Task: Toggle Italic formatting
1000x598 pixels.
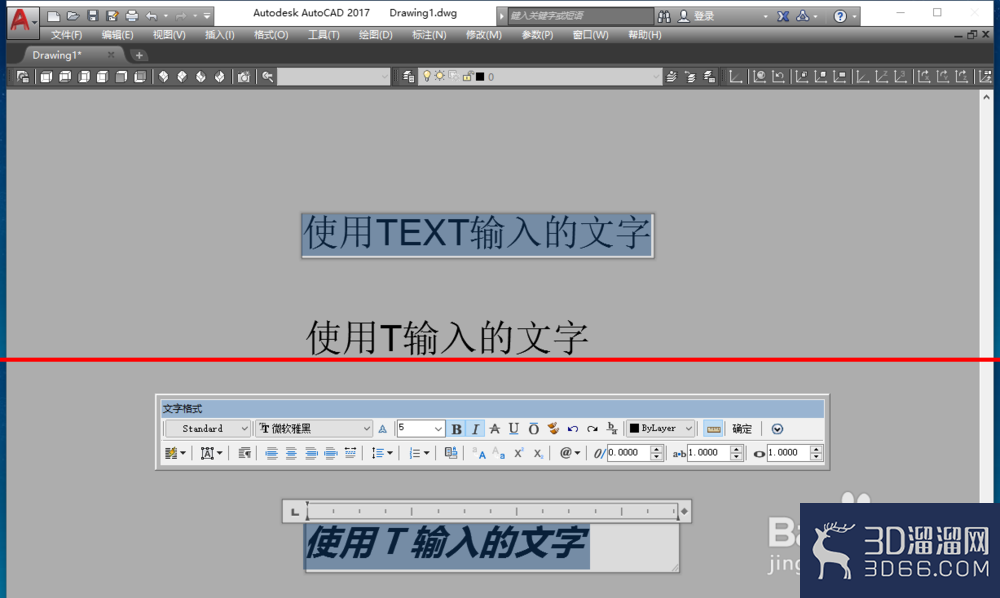Action: tap(475, 429)
